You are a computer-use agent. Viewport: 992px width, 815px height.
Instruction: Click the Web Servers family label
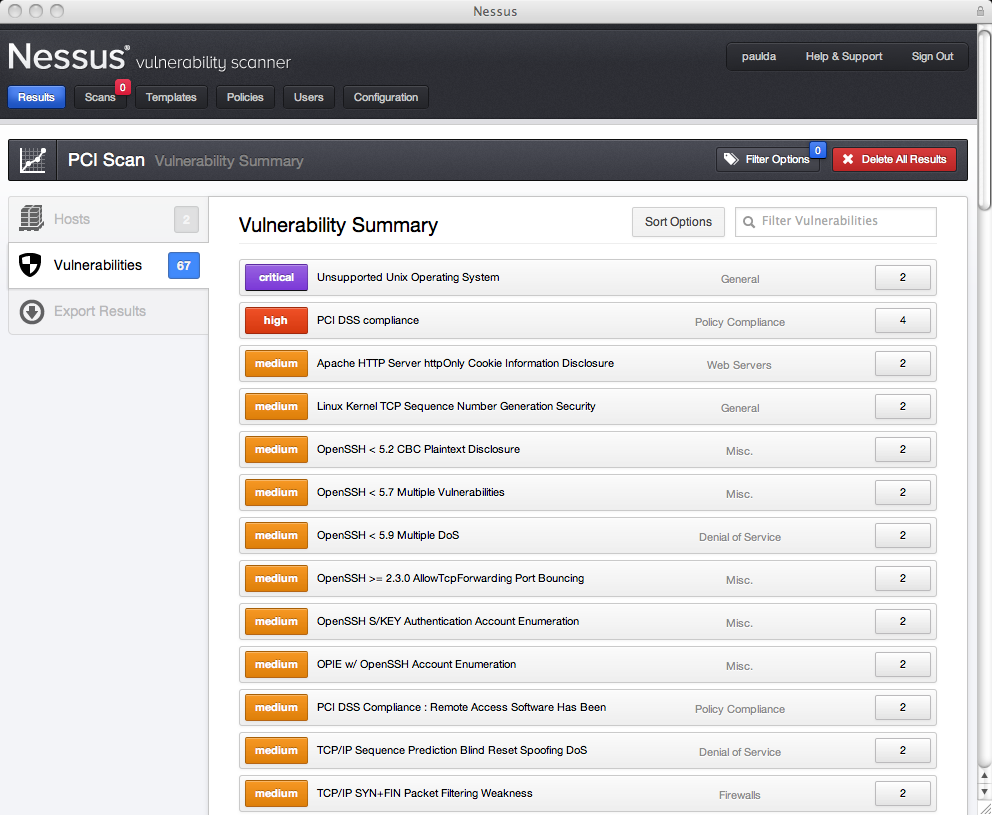739,365
